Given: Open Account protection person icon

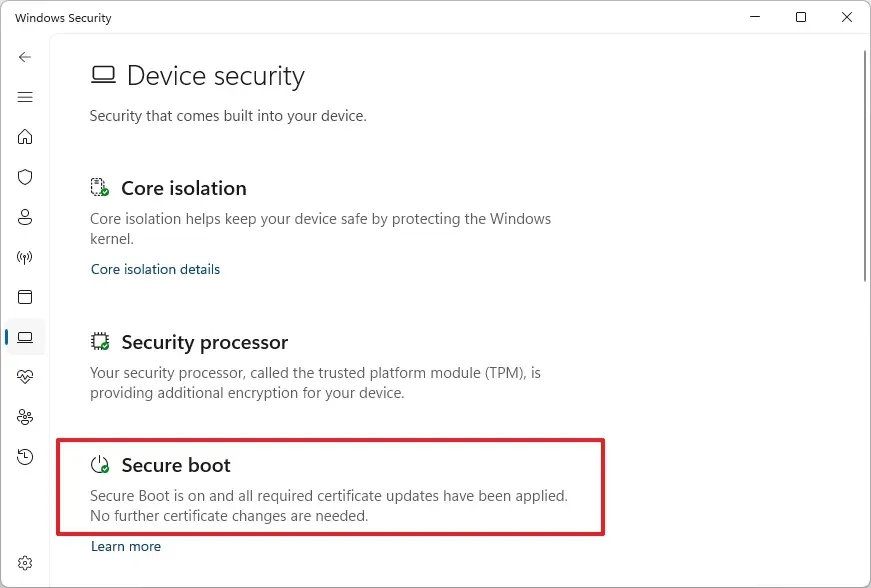Looking at the screenshot, I should [24, 217].
